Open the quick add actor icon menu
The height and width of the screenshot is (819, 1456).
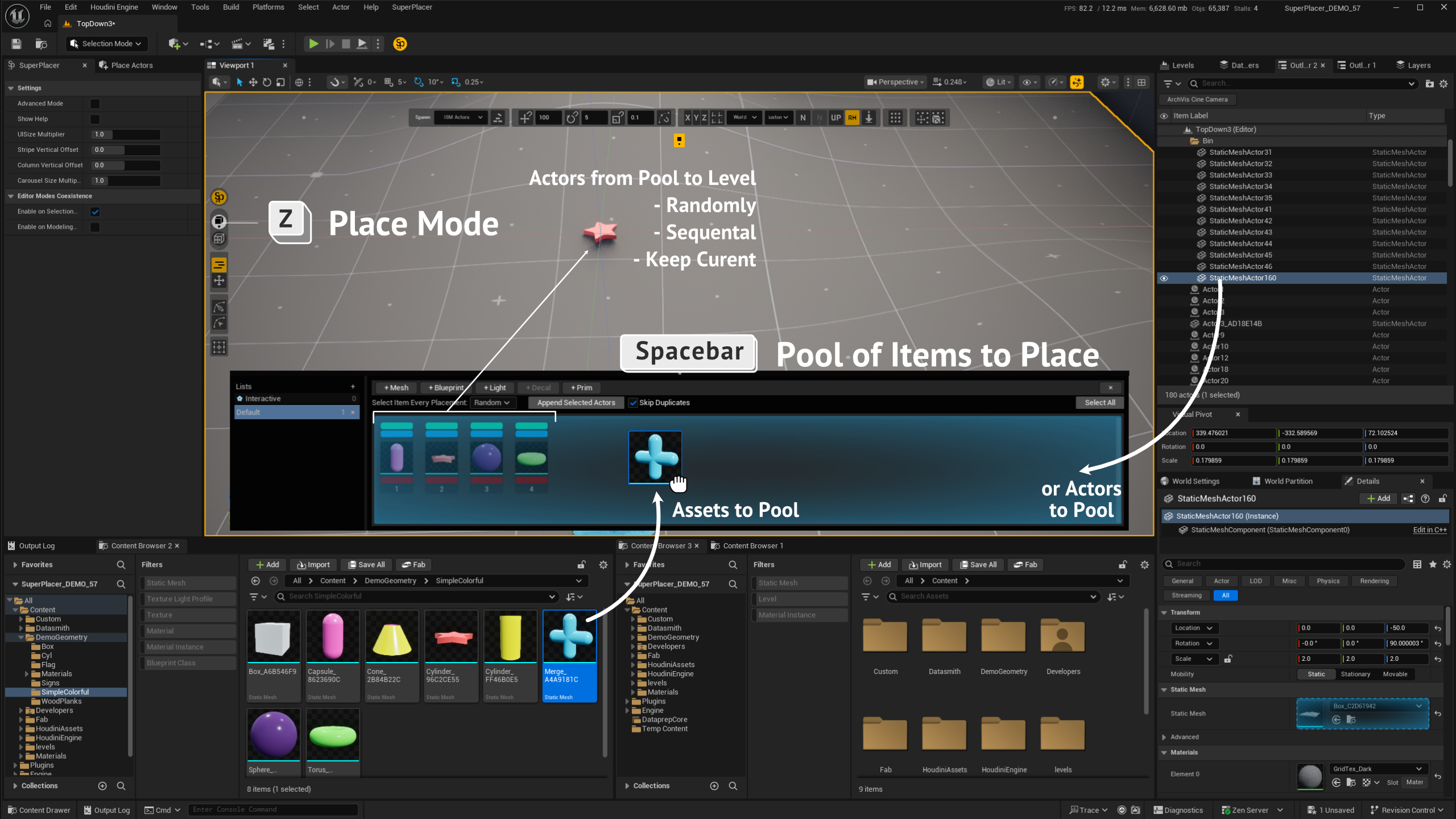[177, 44]
